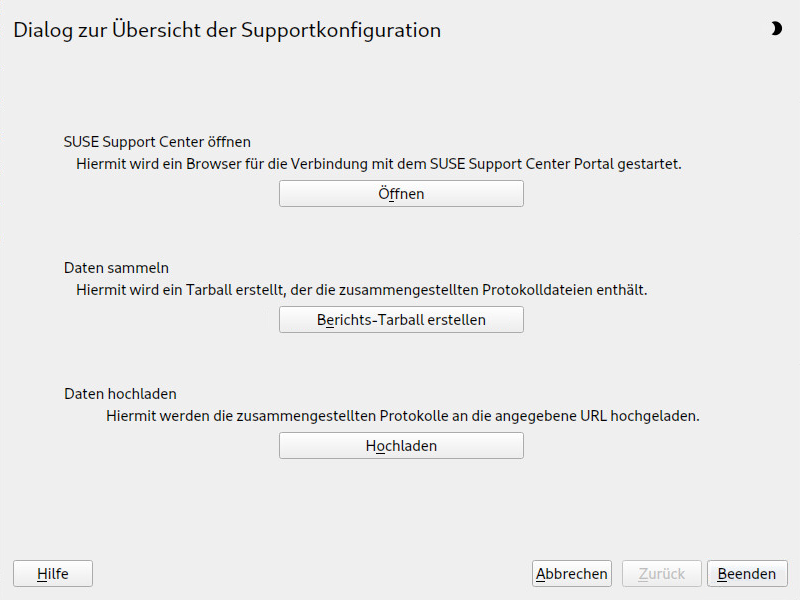Click the greyed-out Zurück button
The height and width of the screenshot is (600, 800).
(662, 573)
